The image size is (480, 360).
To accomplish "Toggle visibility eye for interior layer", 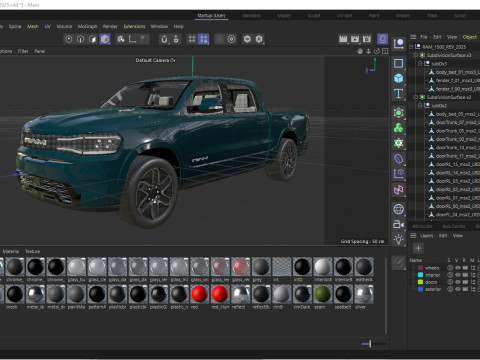I will coord(457,275).
